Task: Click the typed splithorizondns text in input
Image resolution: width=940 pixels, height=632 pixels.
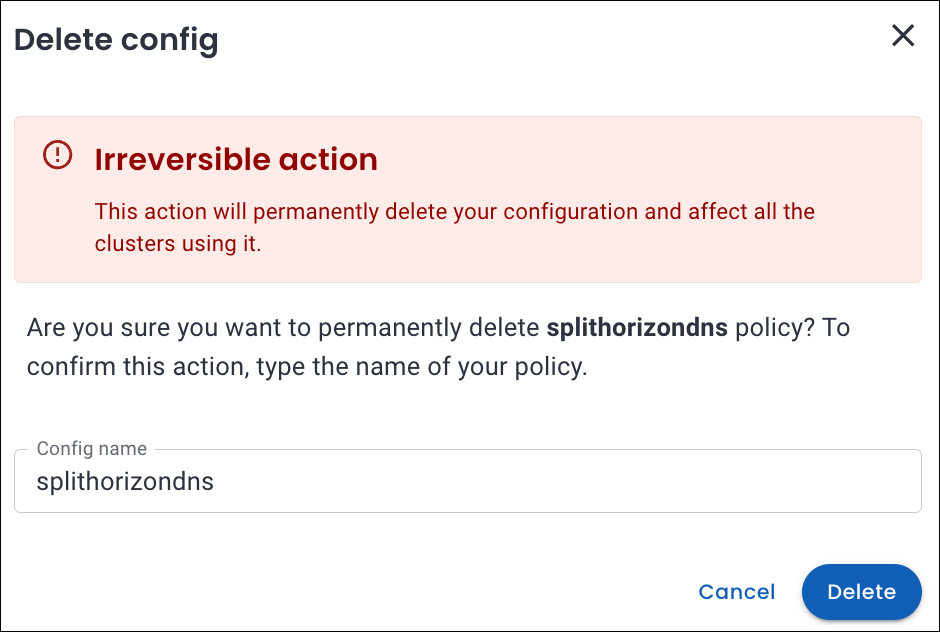Action: tap(125, 482)
